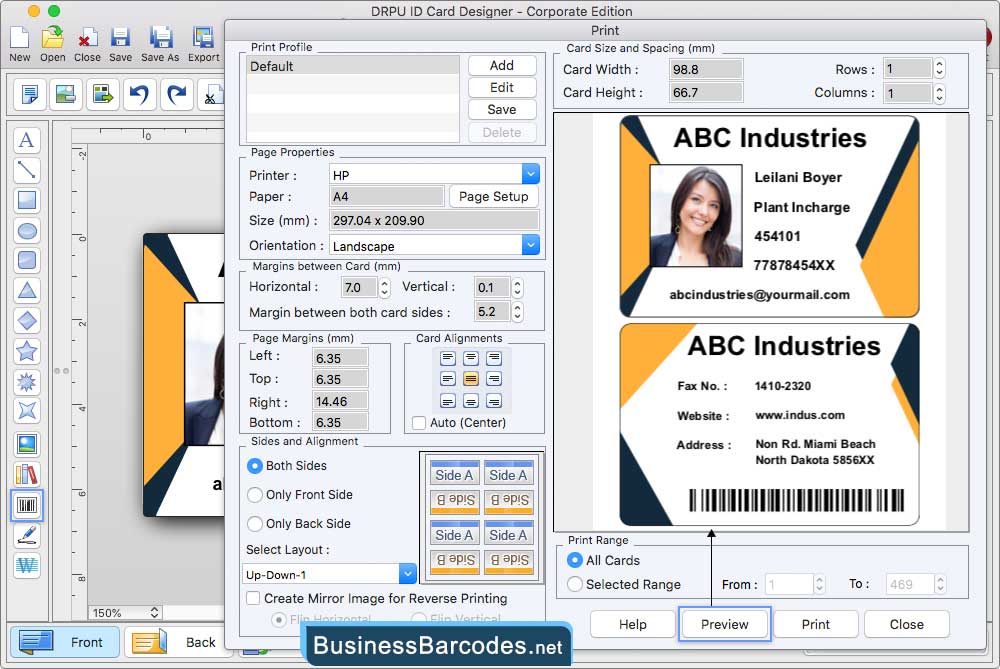Close the Print dialog with Close button
This screenshot has height=669, width=1000.
click(x=907, y=624)
